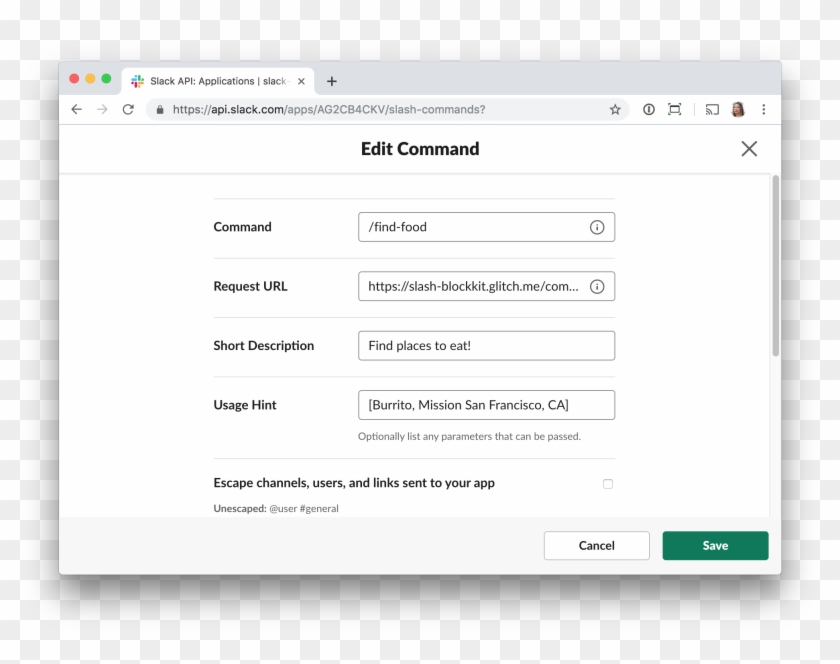Focus the Usage Hint text field
Viewport: 840px width, 664px height.
tap(486, 405)
